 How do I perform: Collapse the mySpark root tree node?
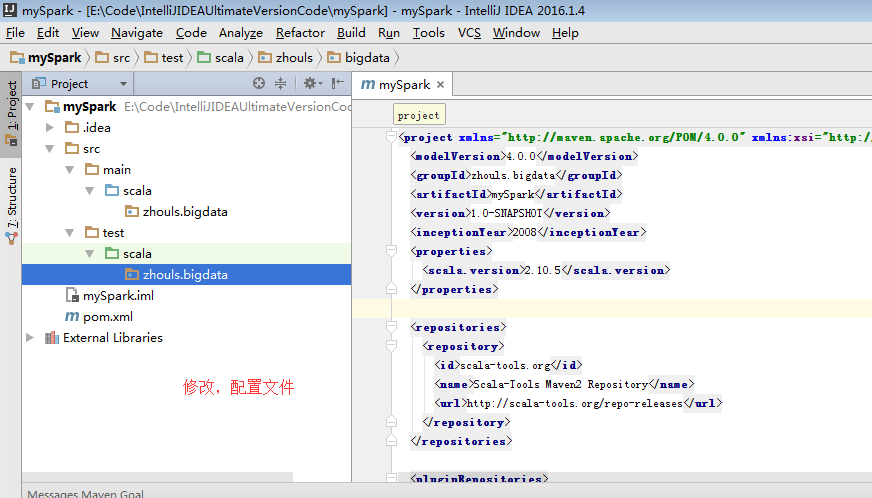(30, 106)
